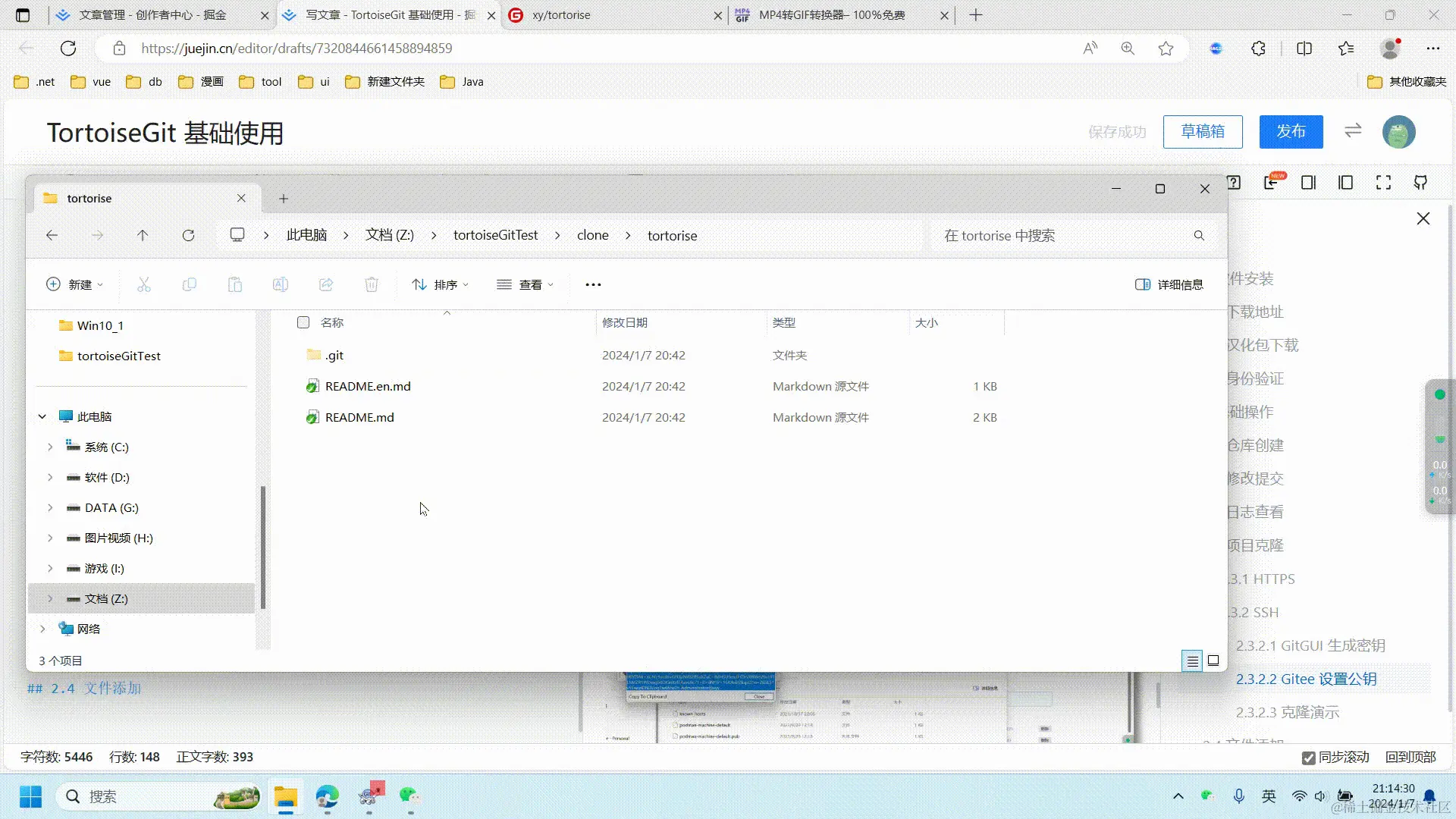
Task: Switch to large icons view layout
Action: pyautogui.click(x=1213, y=661)
